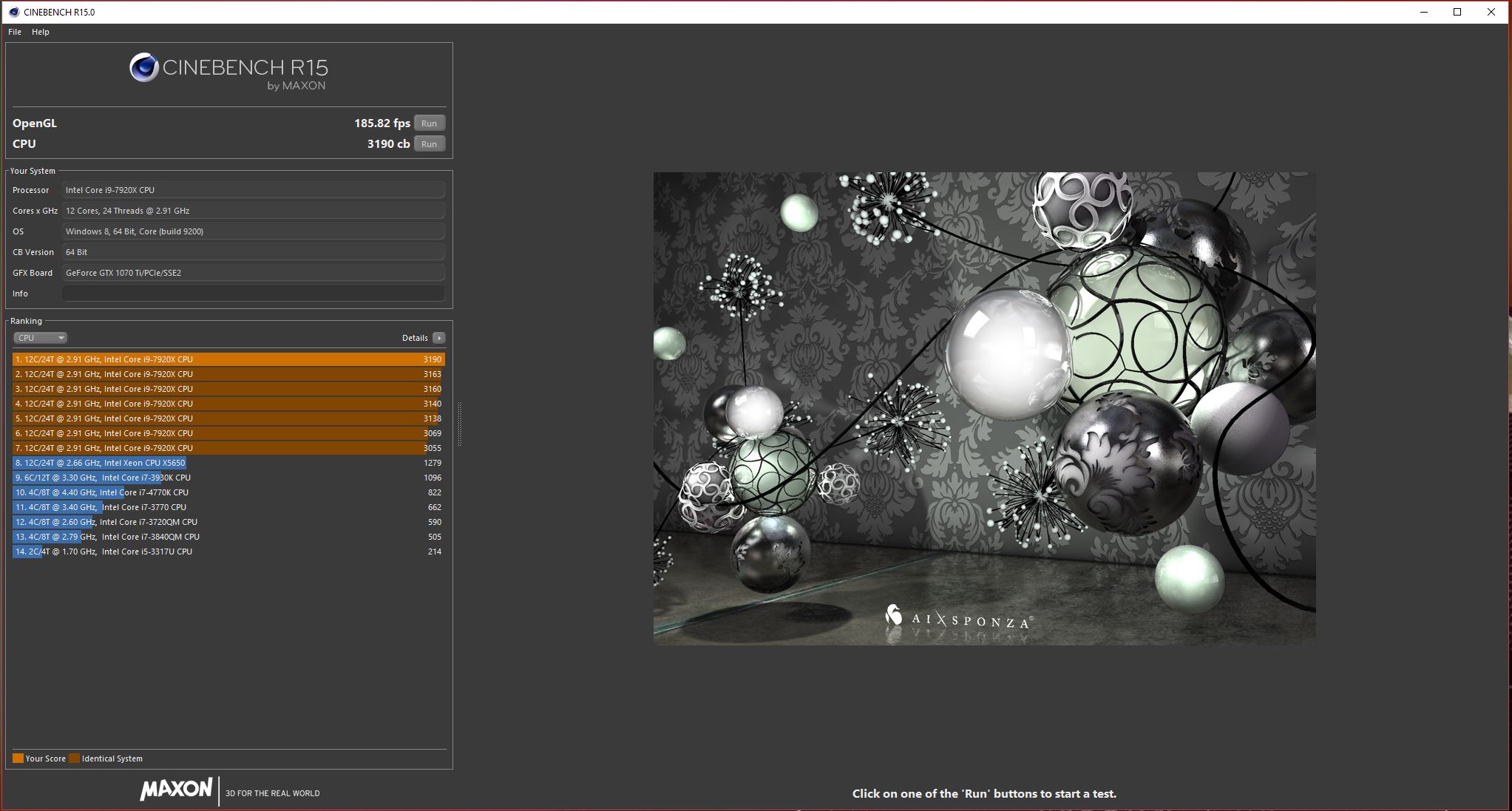This screenshot has height=811, width=1512.
Task: Select the Core i7-3770 ranking row
Action: coord(228,507)
